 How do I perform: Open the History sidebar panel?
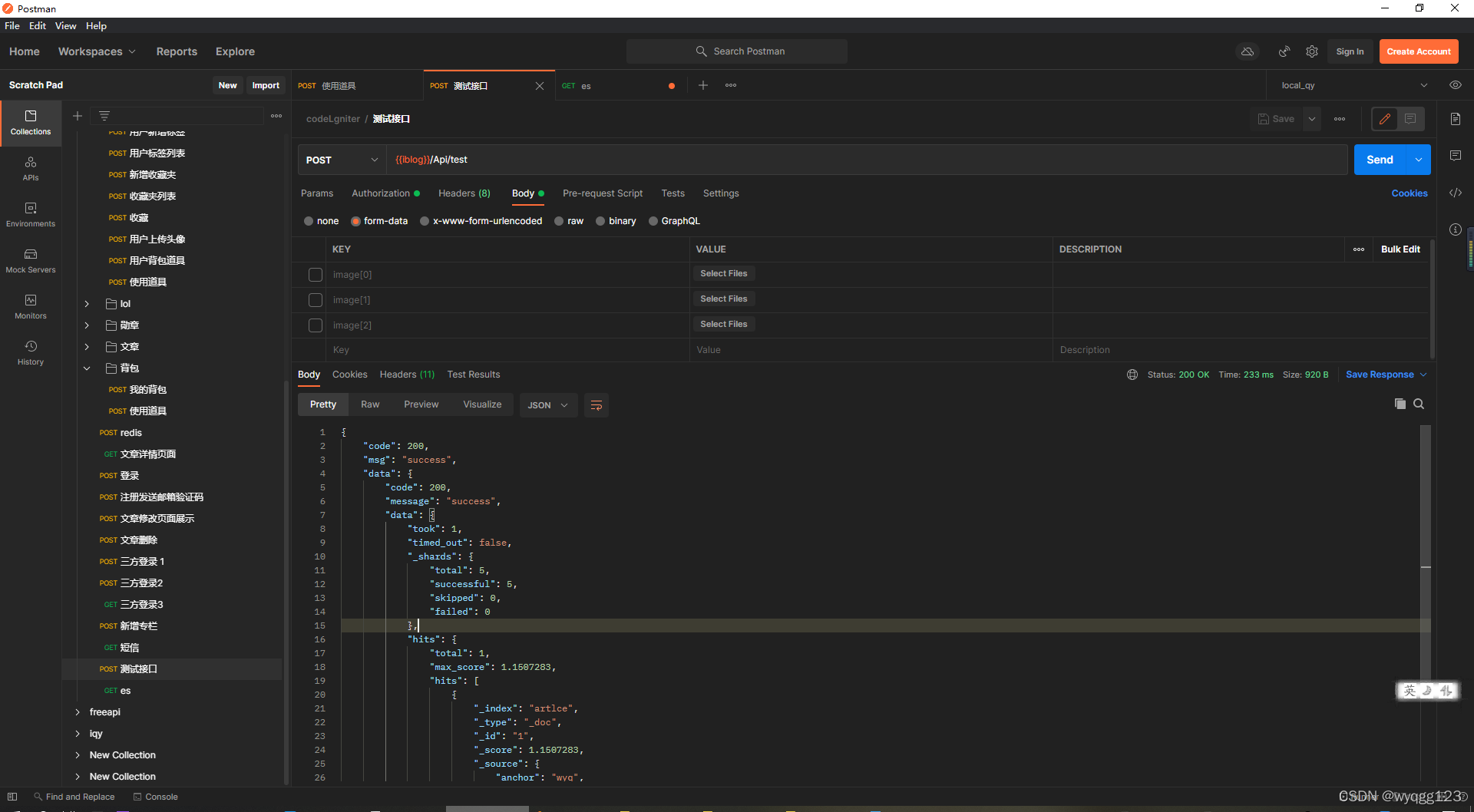(31, 353)
